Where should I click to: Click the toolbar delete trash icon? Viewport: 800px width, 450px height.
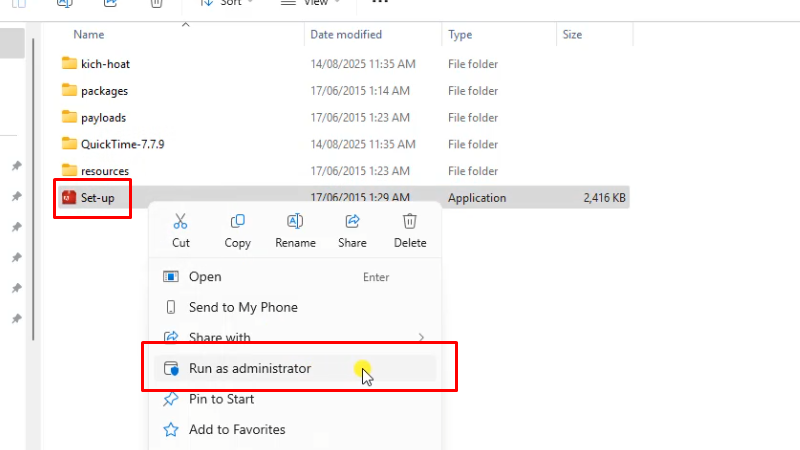click(x=156, y=3)
